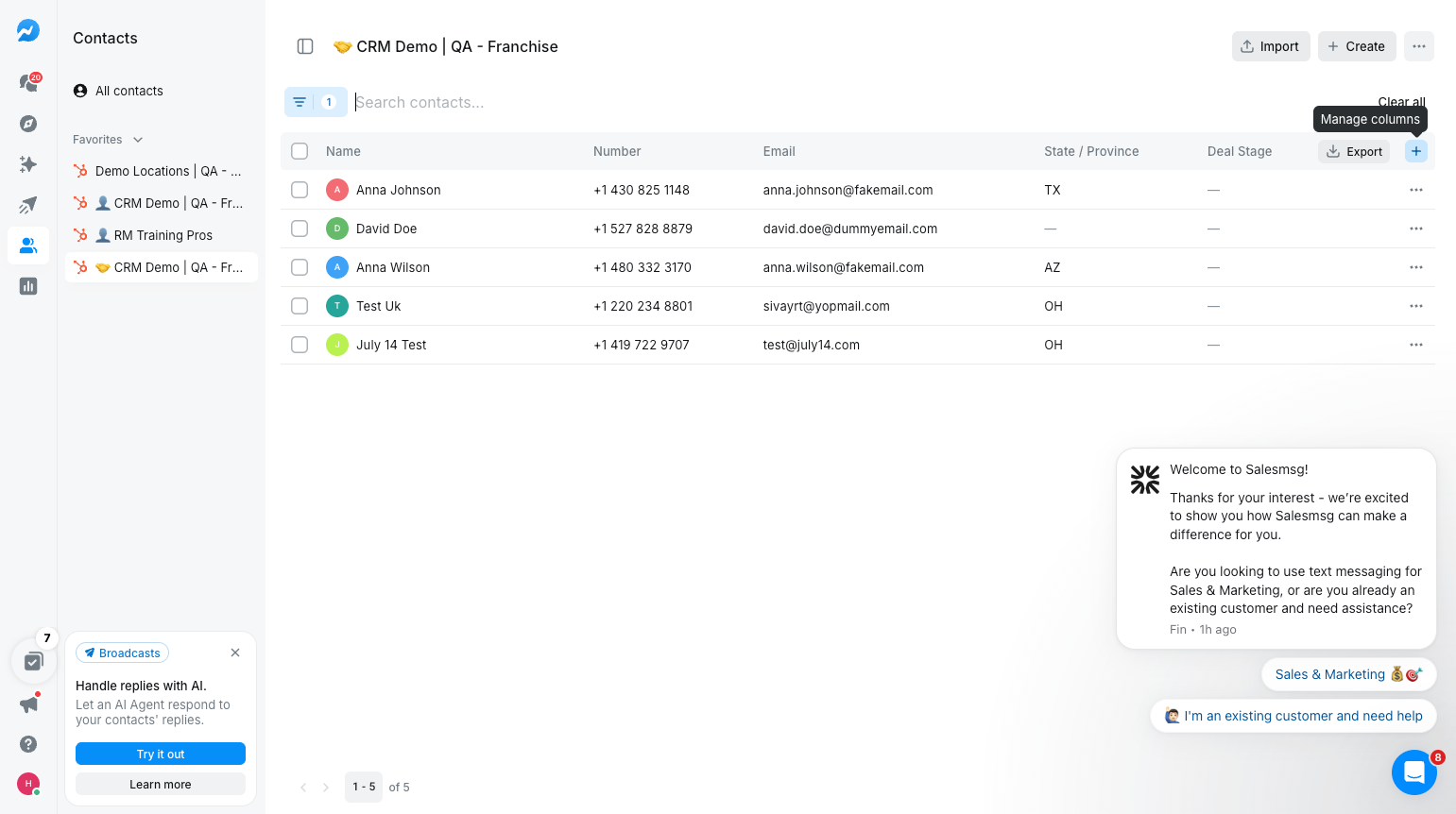
Task: Check the box for Test Uk
Action: [300, 306]
